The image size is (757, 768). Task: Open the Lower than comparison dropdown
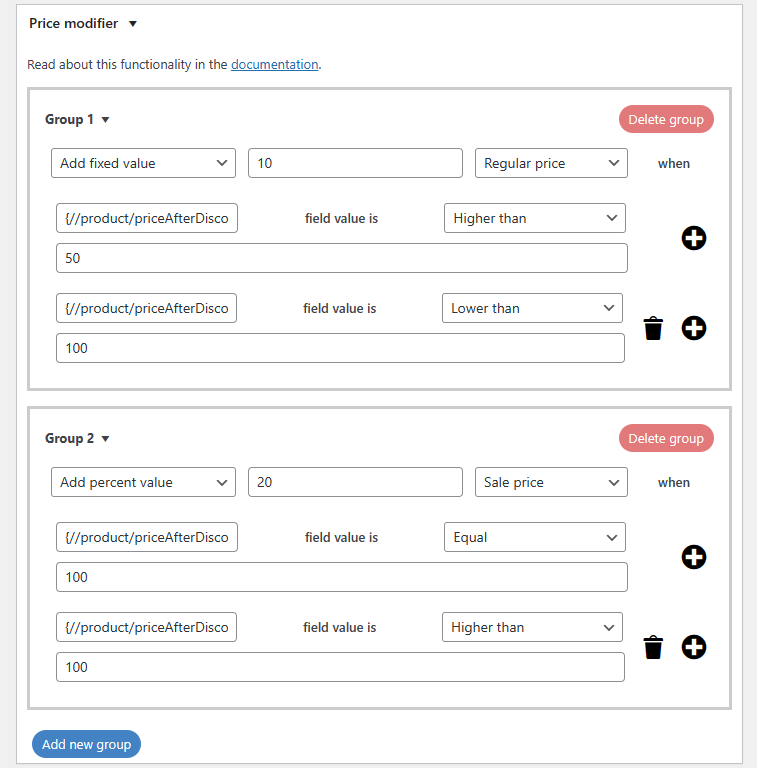click(532, 308)
